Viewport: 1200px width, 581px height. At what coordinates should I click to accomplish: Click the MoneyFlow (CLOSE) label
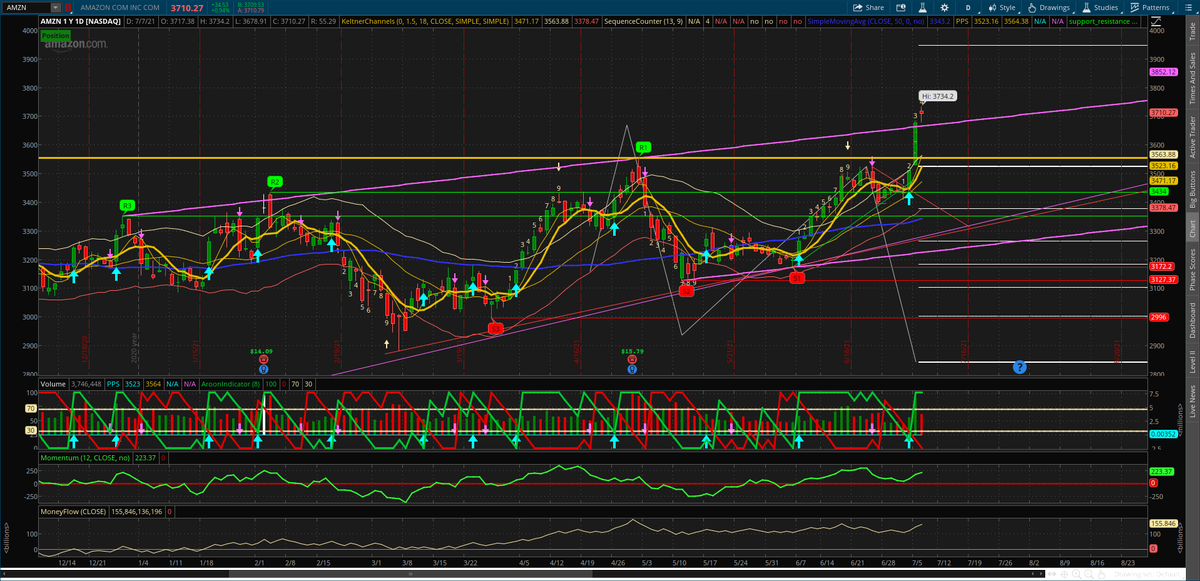click(72, 511)
